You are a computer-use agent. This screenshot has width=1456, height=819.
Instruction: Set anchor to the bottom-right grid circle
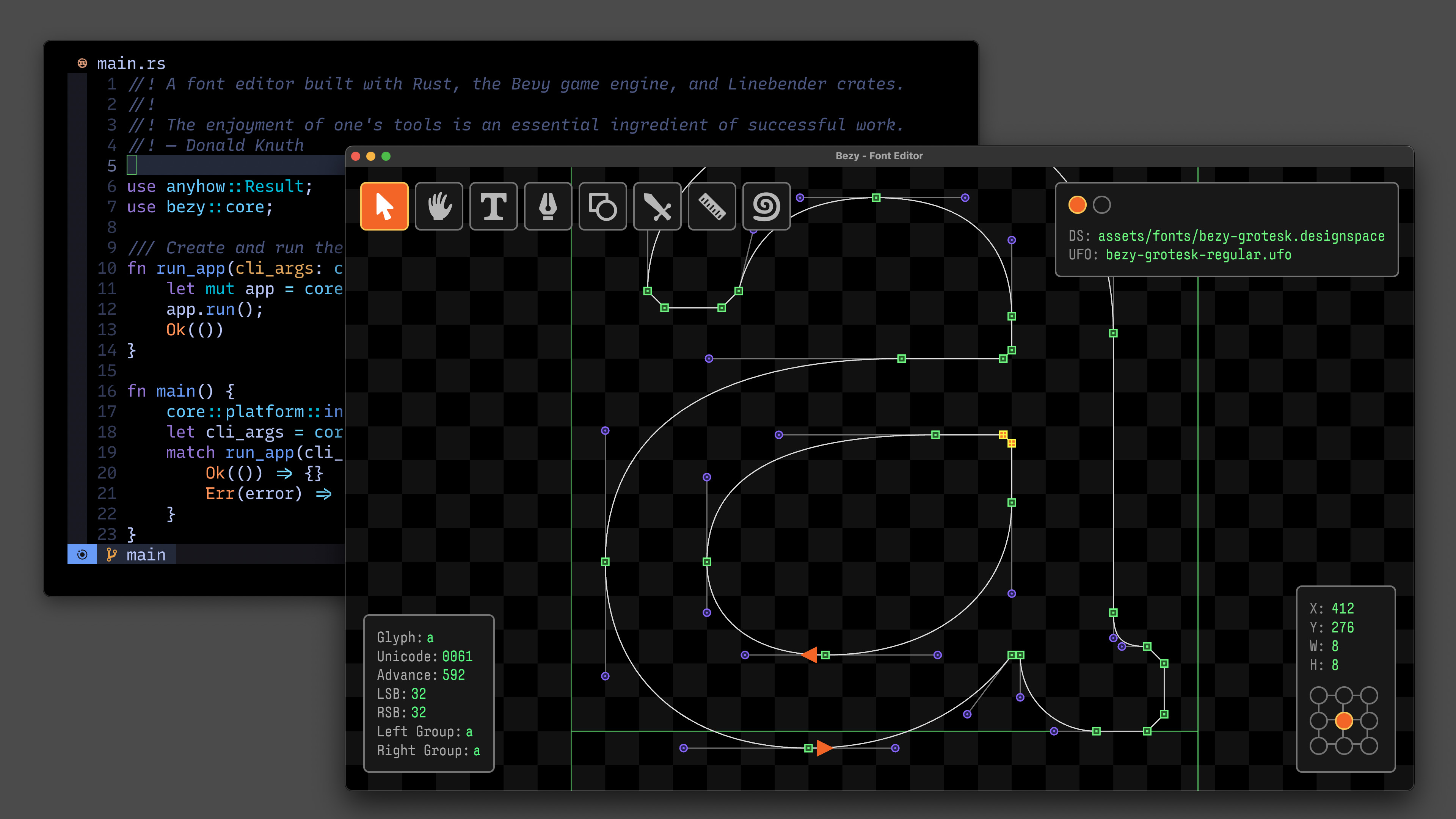tap(1369, 746)
